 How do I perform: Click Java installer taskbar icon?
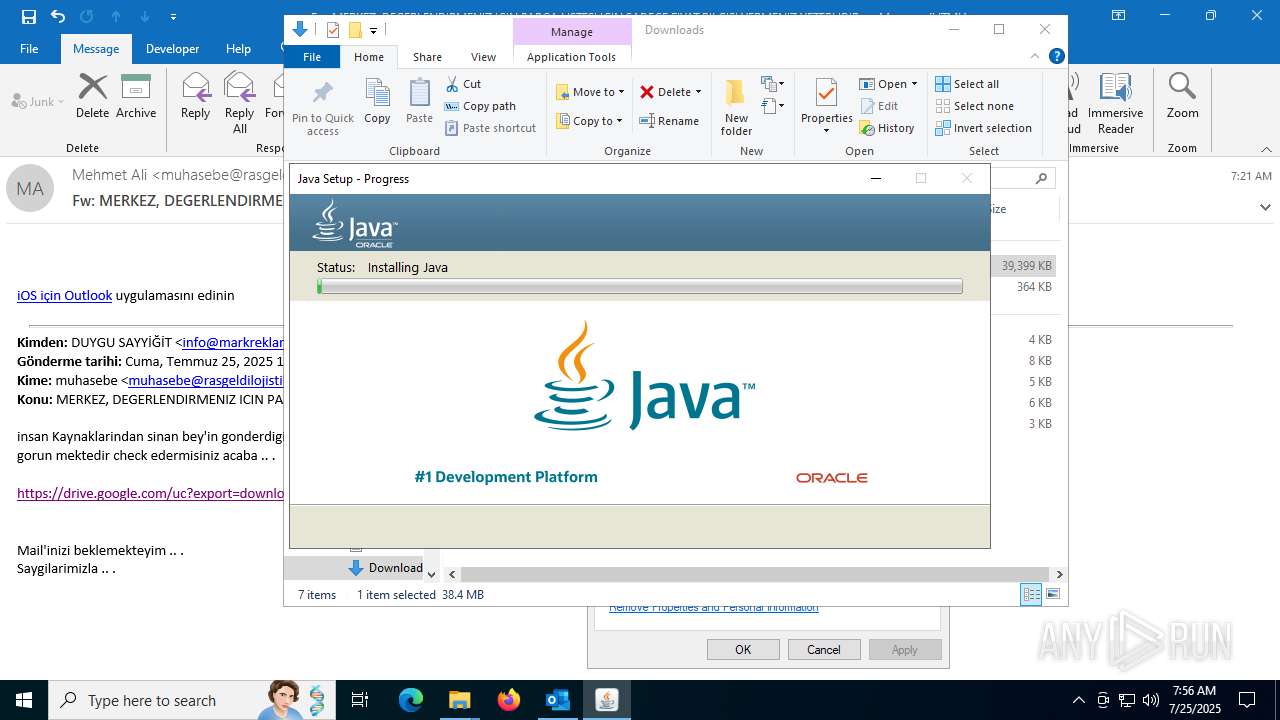pyautogui.click(x=607, y=700)
